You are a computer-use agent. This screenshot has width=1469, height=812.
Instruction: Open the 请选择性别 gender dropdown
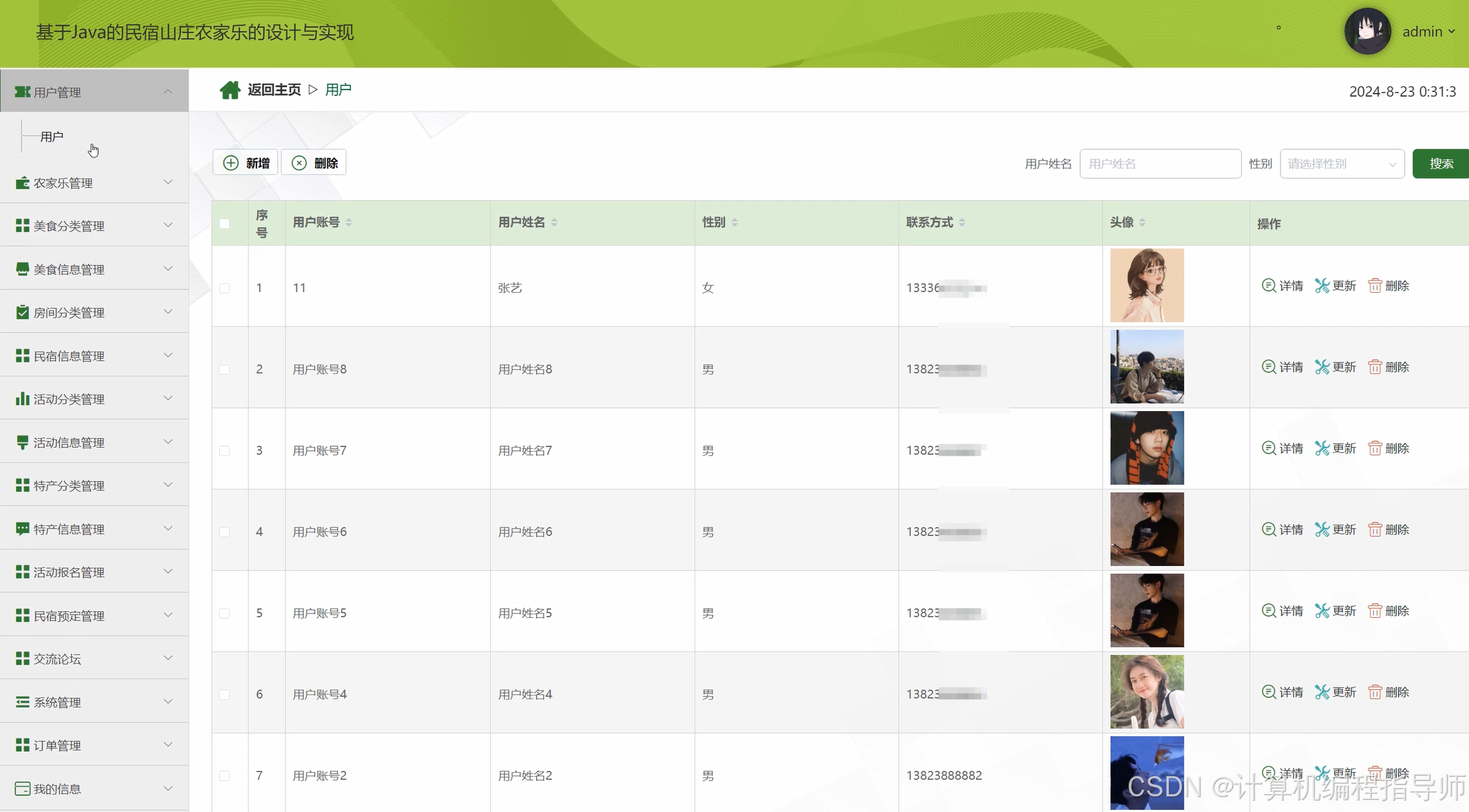tap(1342, 164)
